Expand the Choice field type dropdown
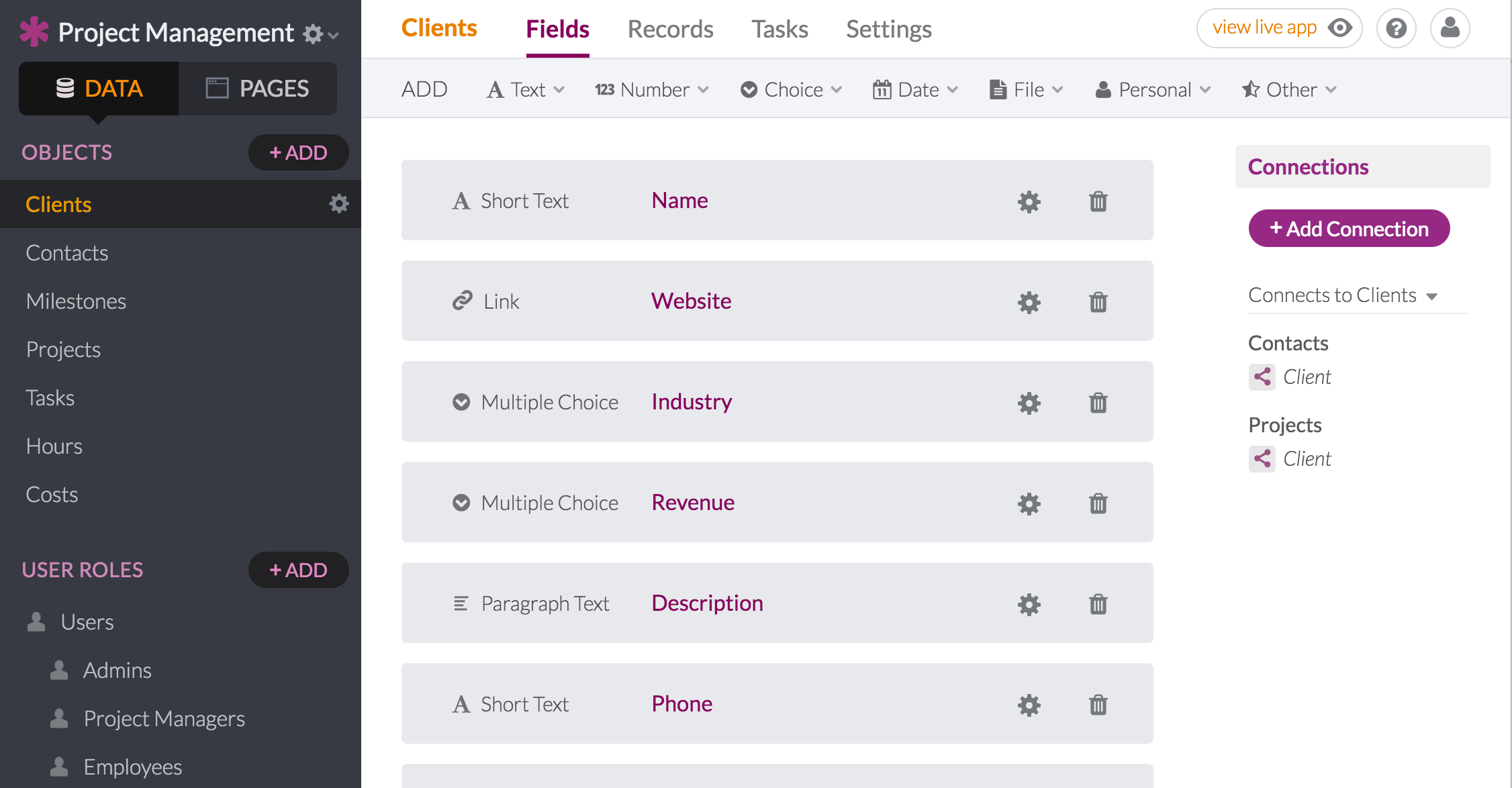 point(792,89)
